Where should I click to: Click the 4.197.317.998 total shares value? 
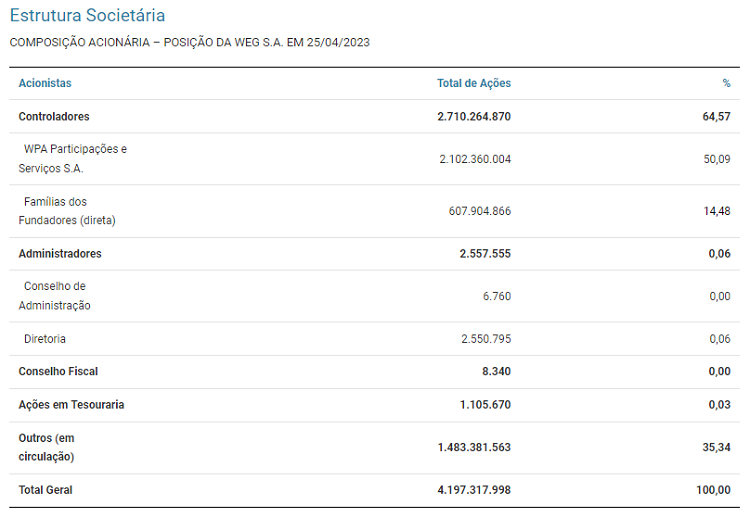474,490
